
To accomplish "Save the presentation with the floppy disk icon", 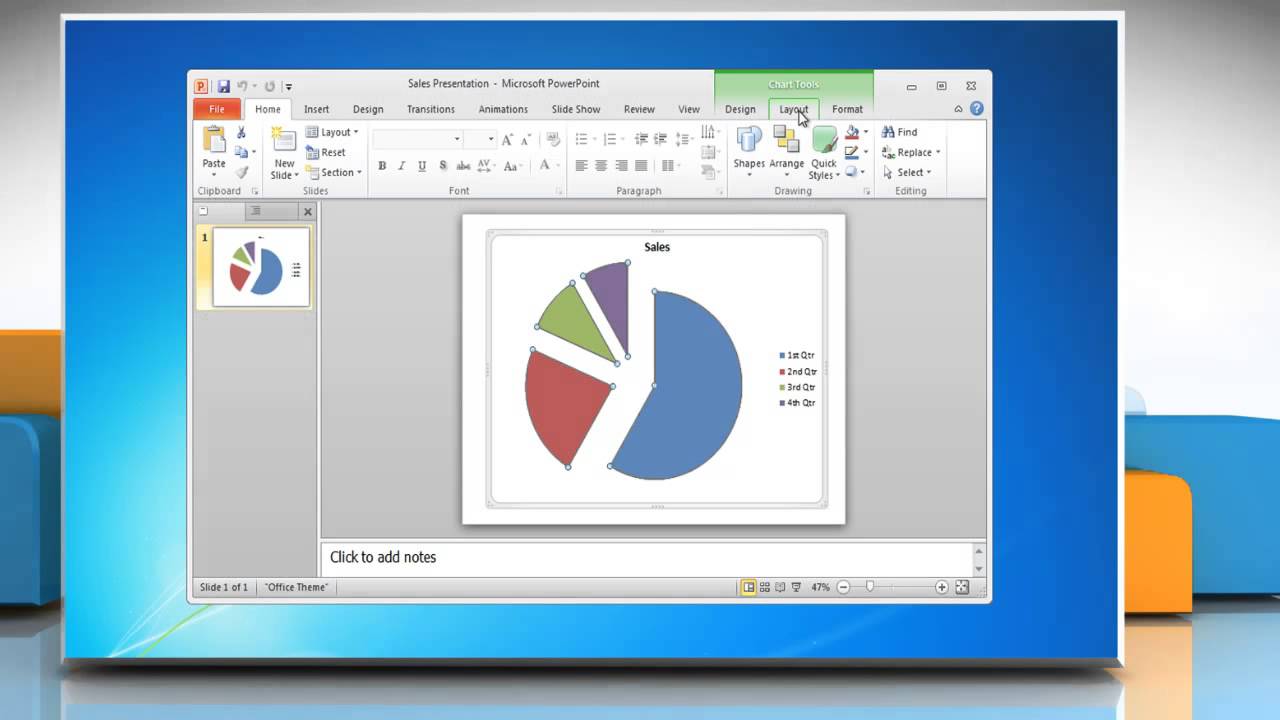I will 224,87.
